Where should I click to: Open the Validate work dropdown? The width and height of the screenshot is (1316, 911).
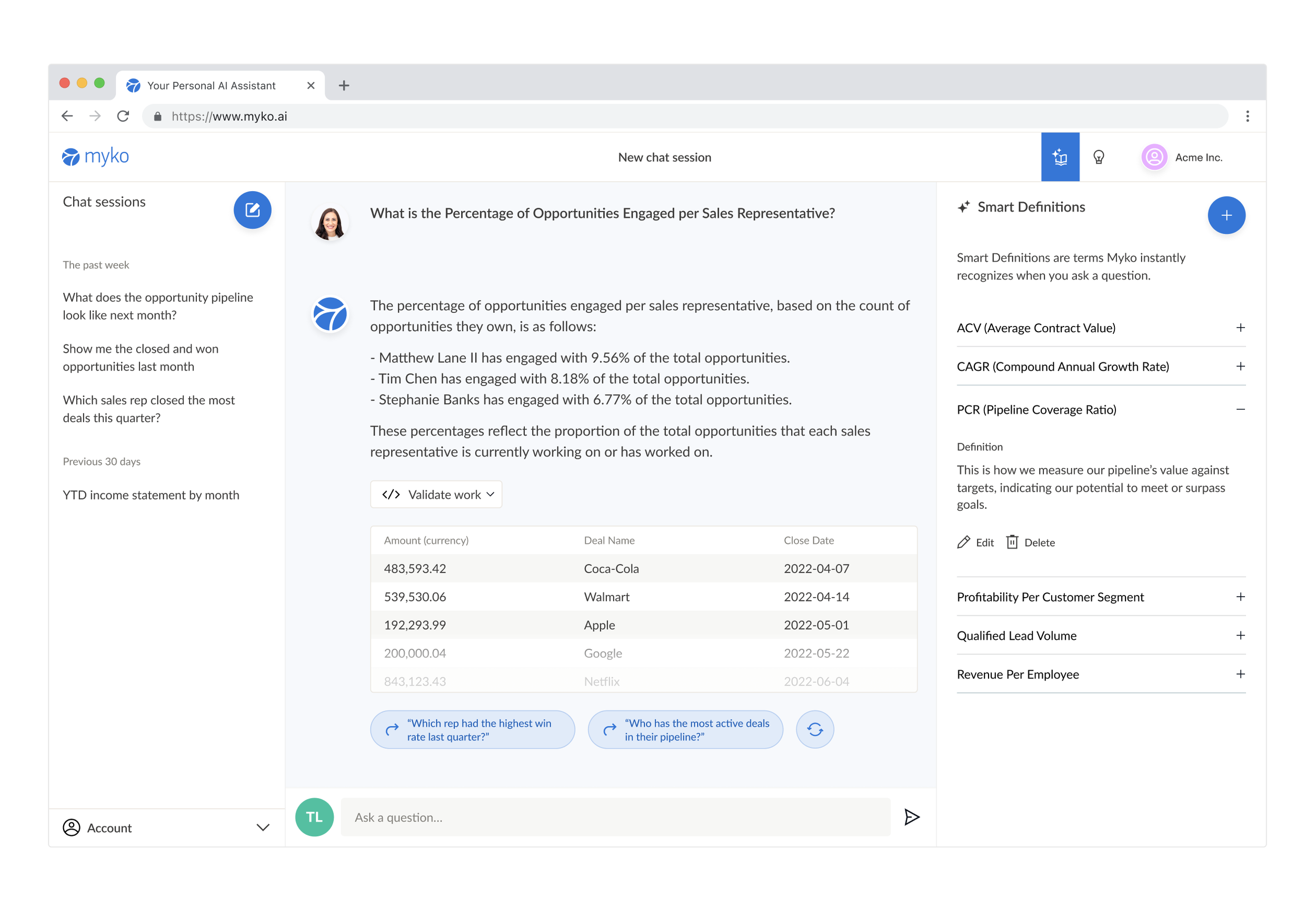click(x=436, y=494)
